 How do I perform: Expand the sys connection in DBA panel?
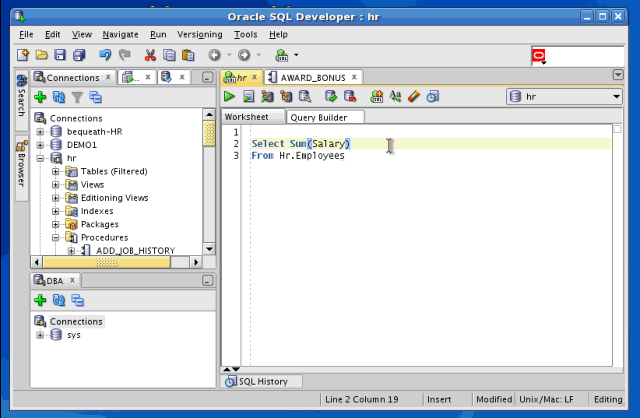(x=40, y=335)
